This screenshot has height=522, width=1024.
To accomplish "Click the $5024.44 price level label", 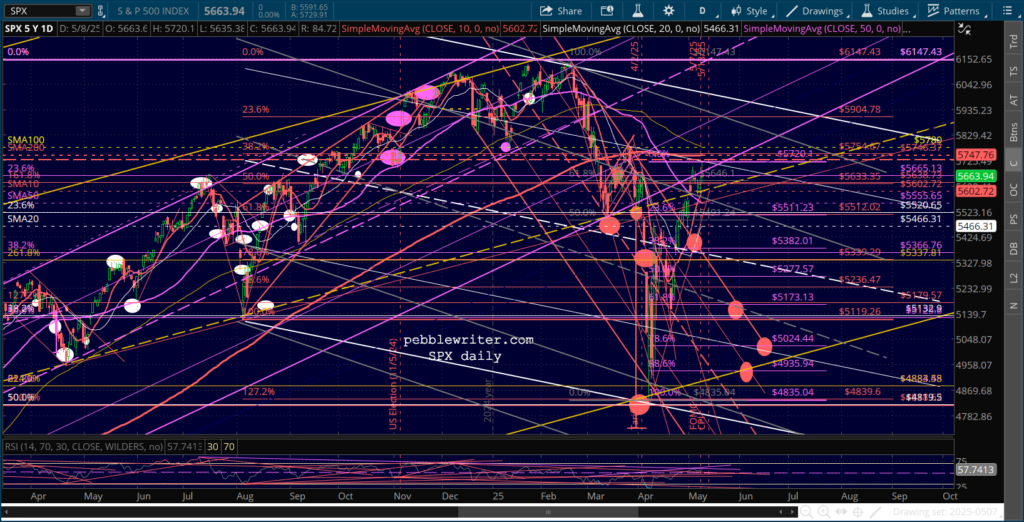I will pos(793,338).
